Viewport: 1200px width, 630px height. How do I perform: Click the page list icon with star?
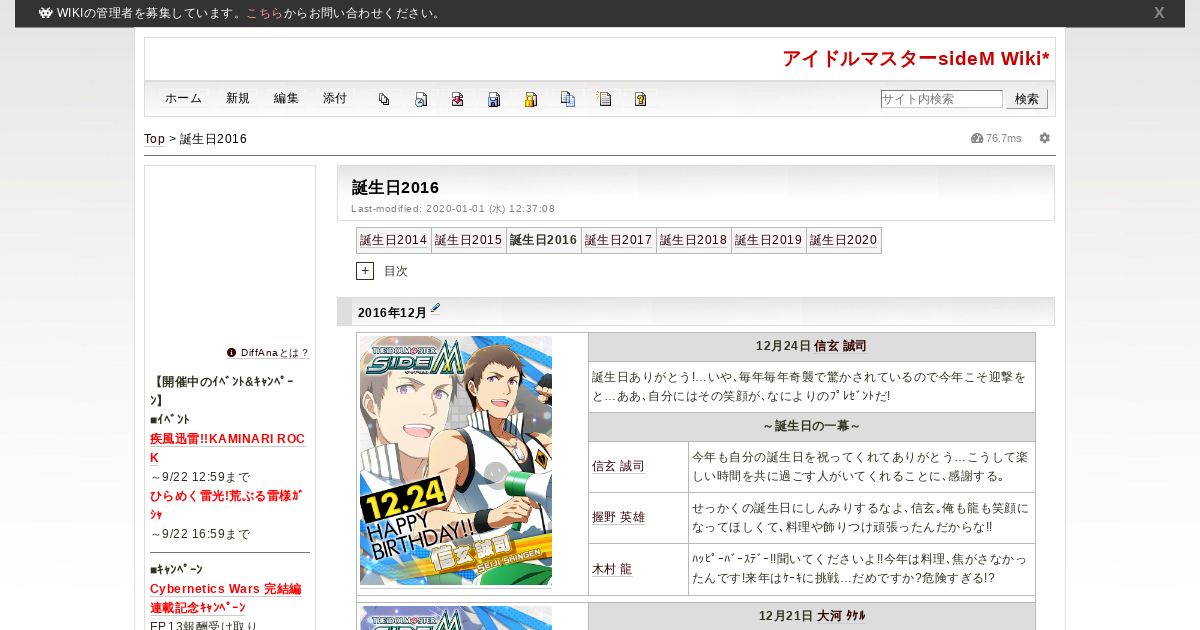point(604,99)
